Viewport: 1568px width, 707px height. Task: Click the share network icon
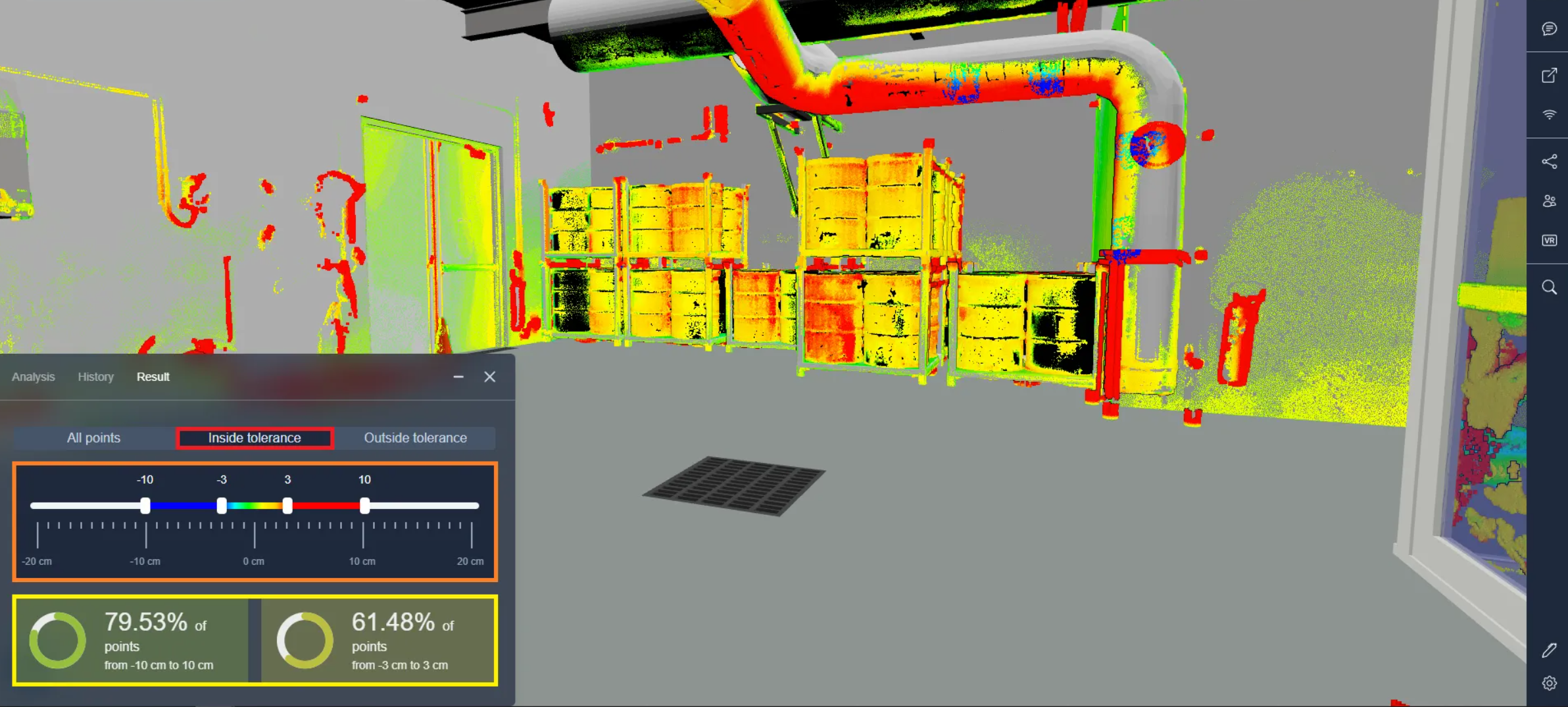(1549, 162)
